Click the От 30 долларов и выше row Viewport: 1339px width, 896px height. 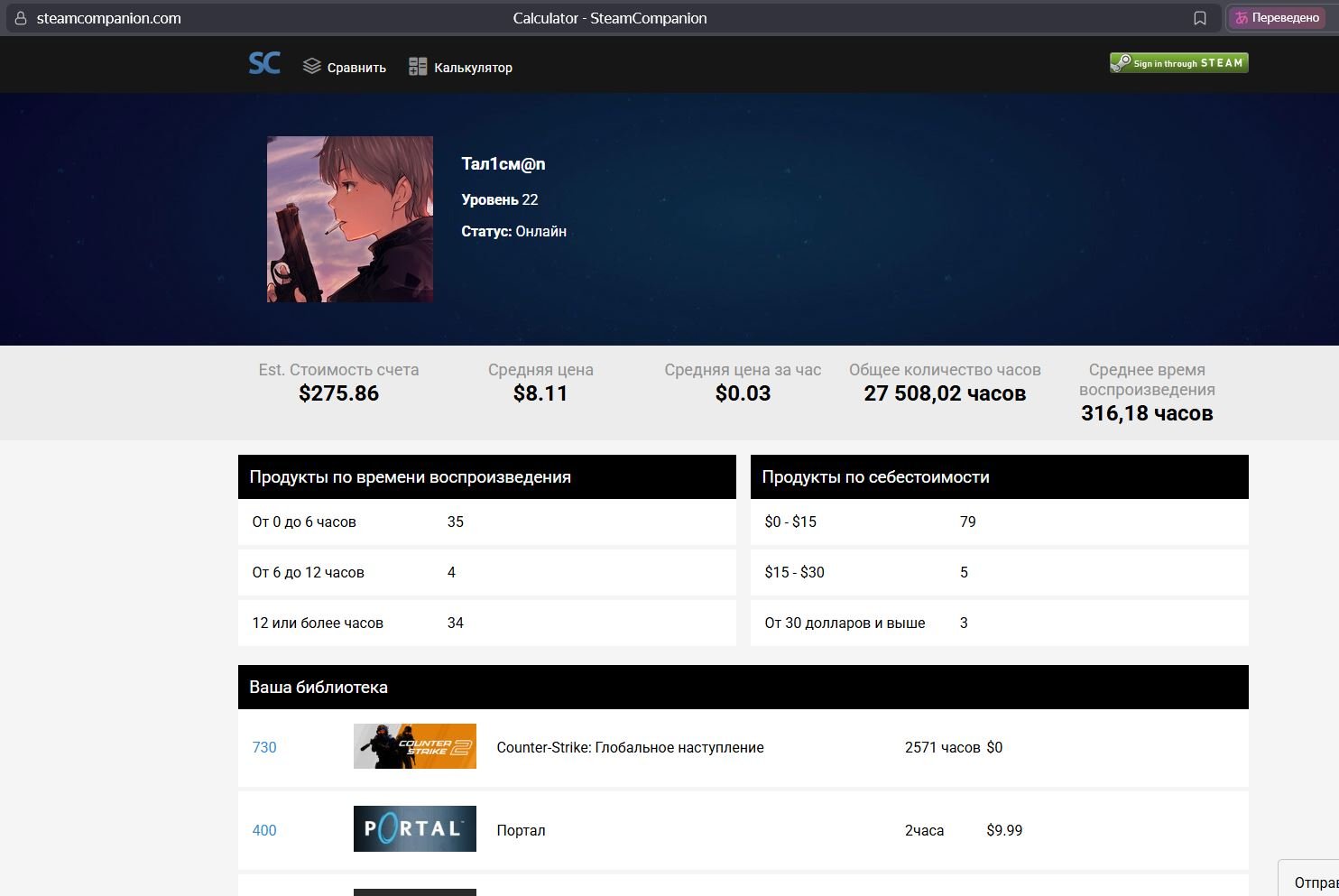pos(1000,623)
